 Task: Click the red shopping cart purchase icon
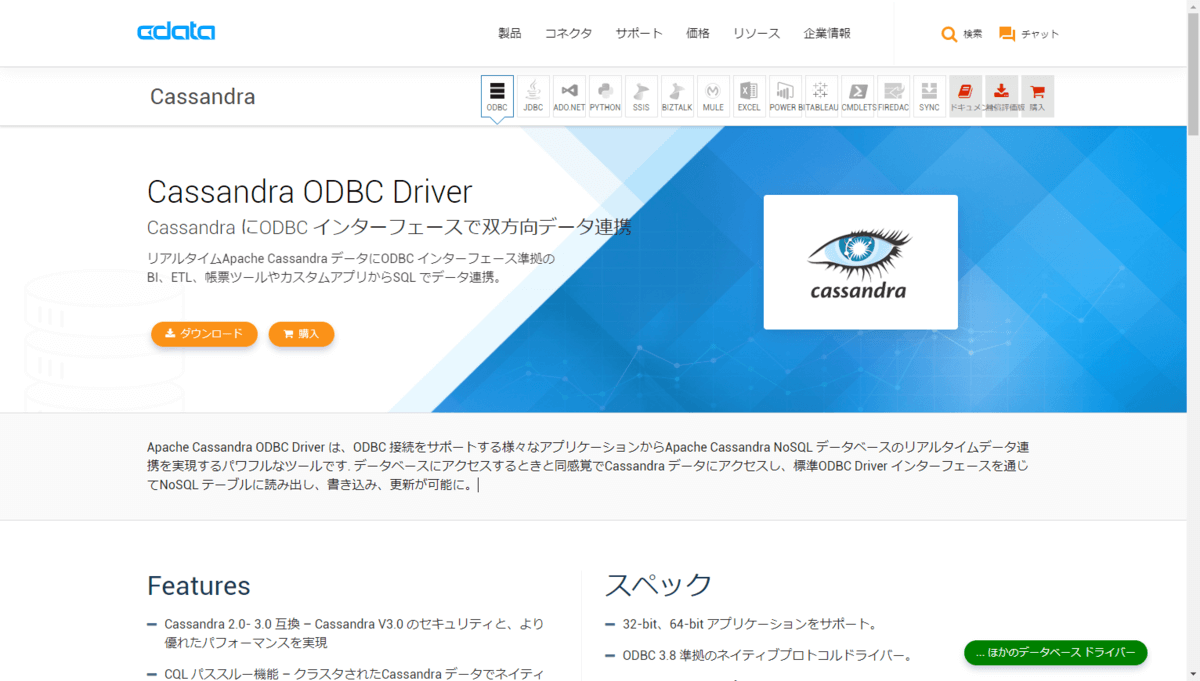point(1037,96)
